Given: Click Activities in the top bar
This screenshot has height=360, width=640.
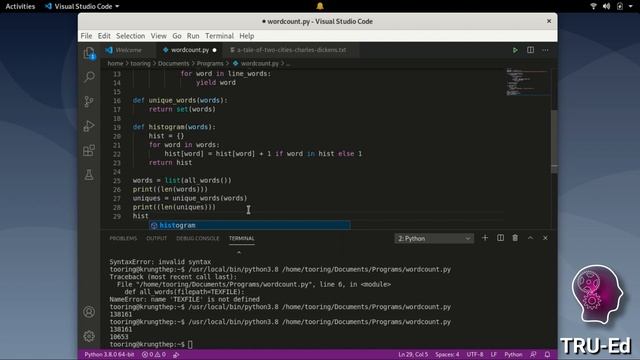Looking at the screenshot, I should click(x=20, y=6).
